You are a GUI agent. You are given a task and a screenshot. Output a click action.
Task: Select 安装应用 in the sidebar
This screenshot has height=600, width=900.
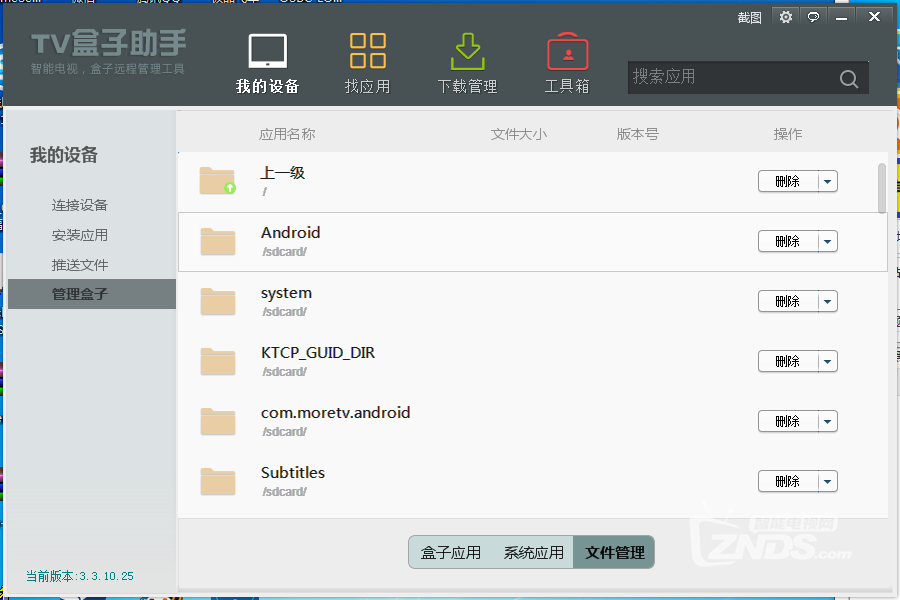(x=80, y=235)
